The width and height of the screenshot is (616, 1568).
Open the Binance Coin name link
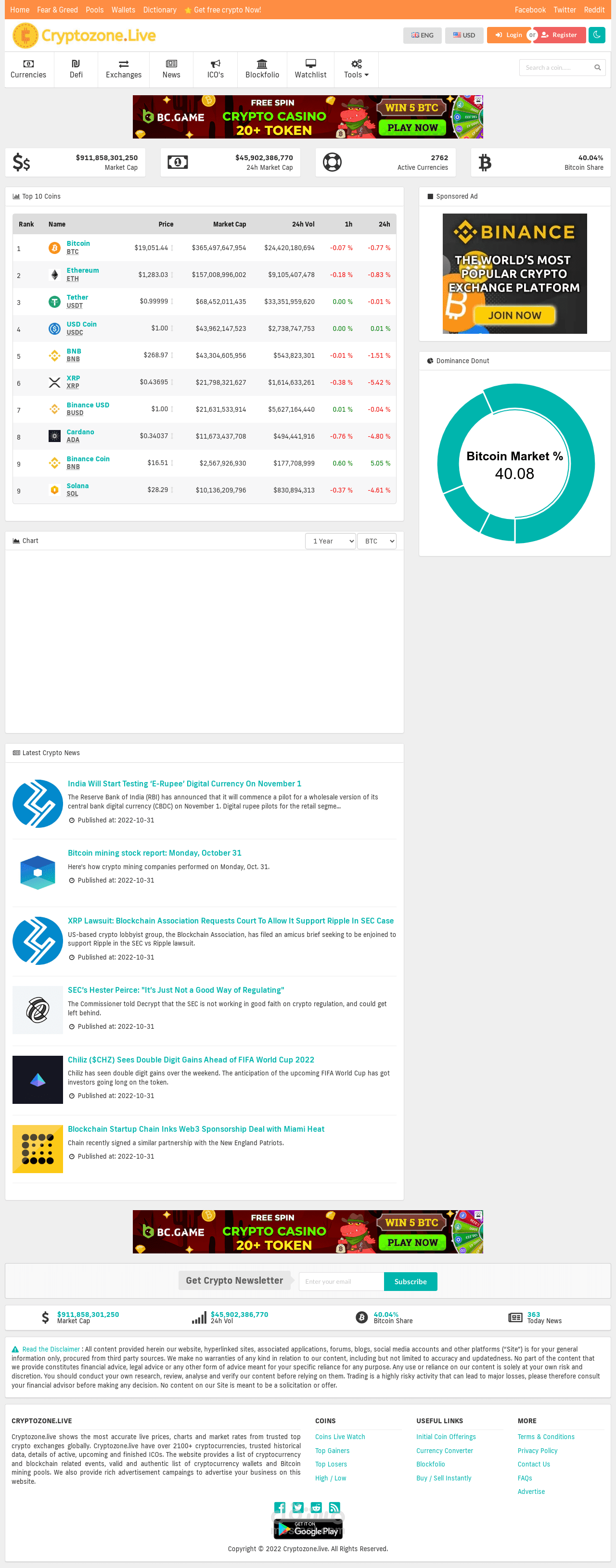88,459
